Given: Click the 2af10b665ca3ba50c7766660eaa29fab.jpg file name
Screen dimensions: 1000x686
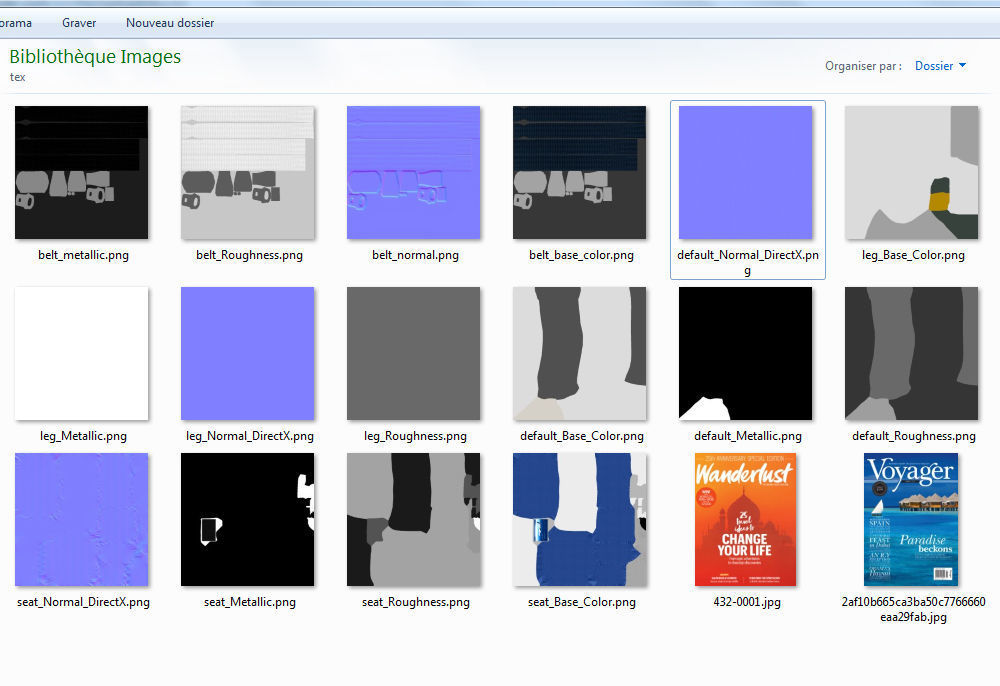Looking at the screenshot, I should coord(913,609).
